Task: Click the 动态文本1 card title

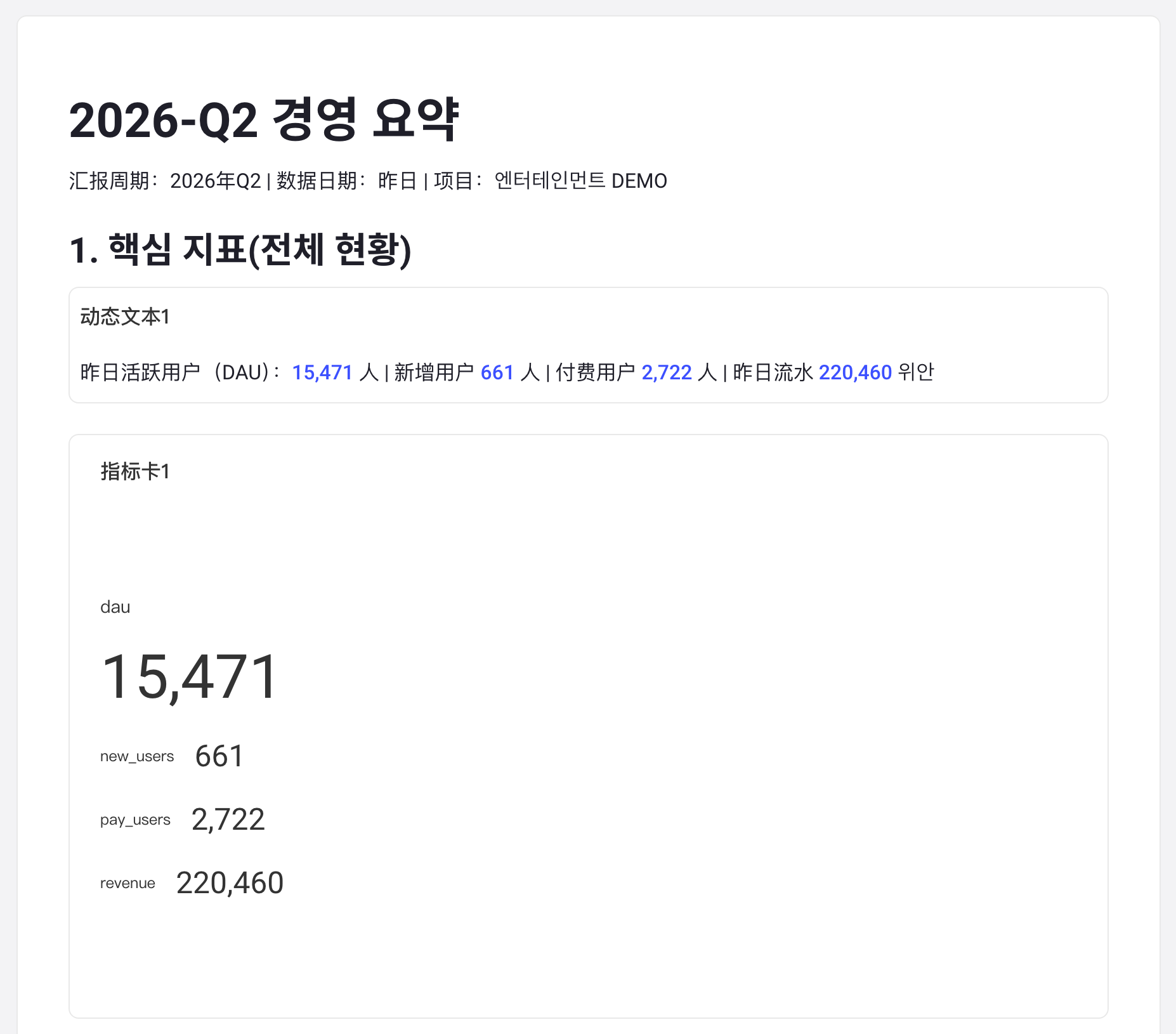Action: [125, 317]
